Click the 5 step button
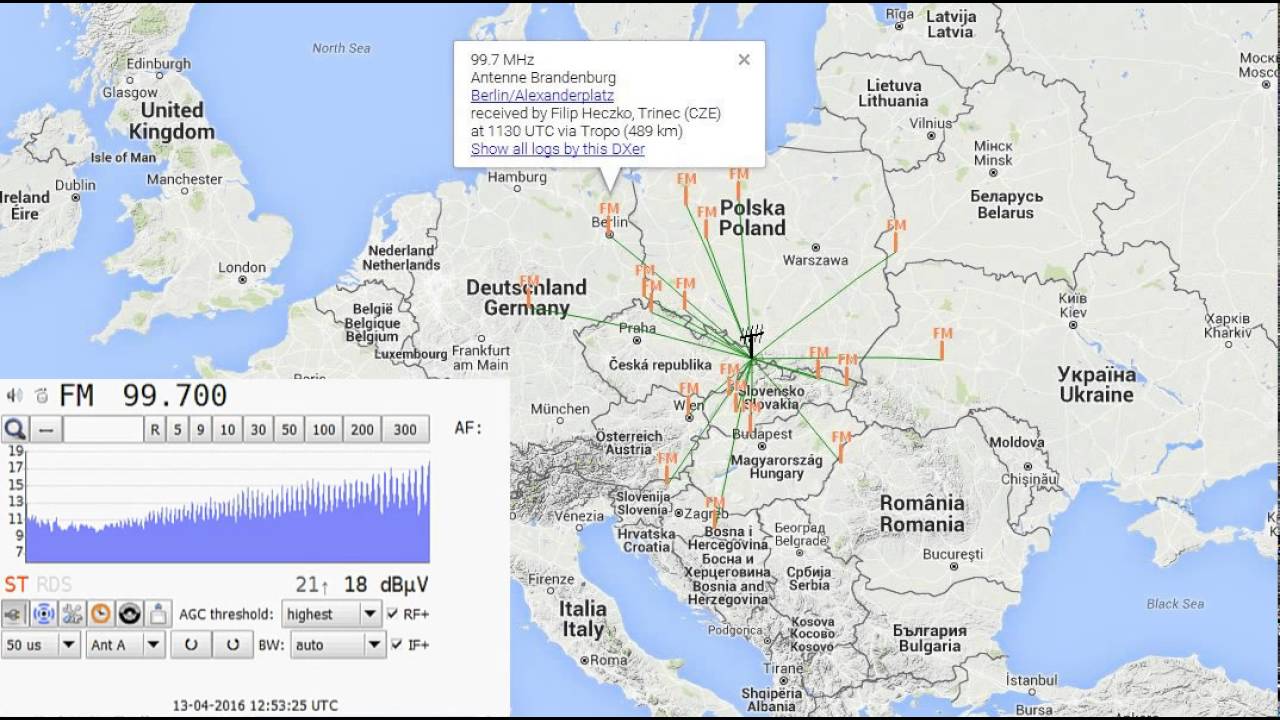The height and width of the screenshot is (720, 1280). [178, 430]
